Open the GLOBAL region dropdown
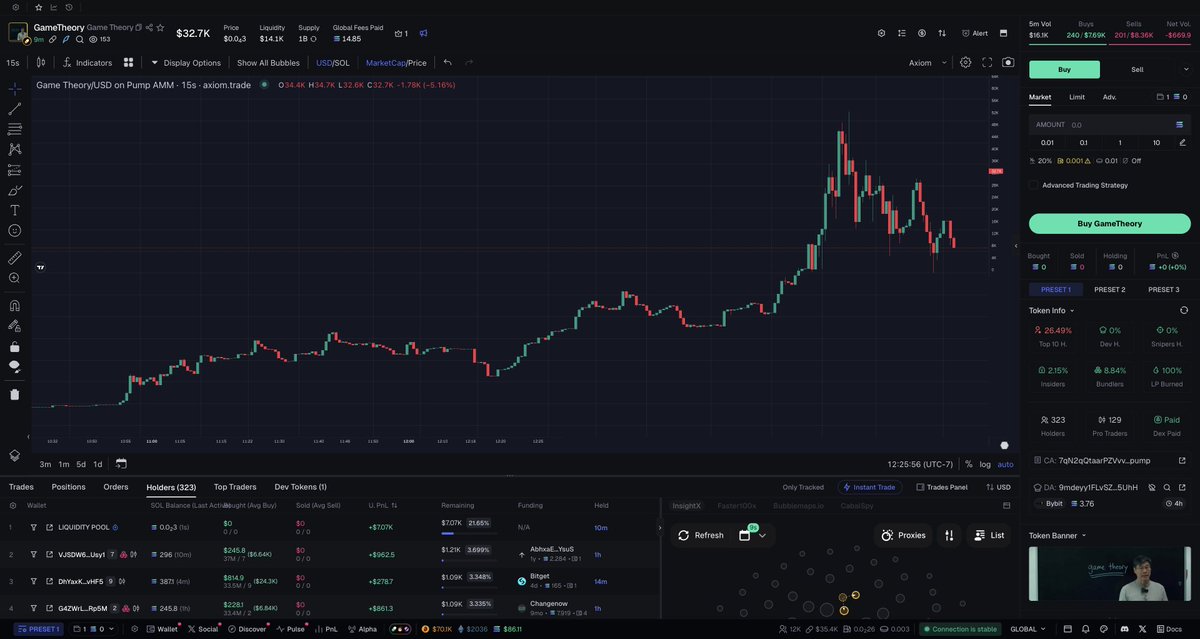 click(1028, 629)
